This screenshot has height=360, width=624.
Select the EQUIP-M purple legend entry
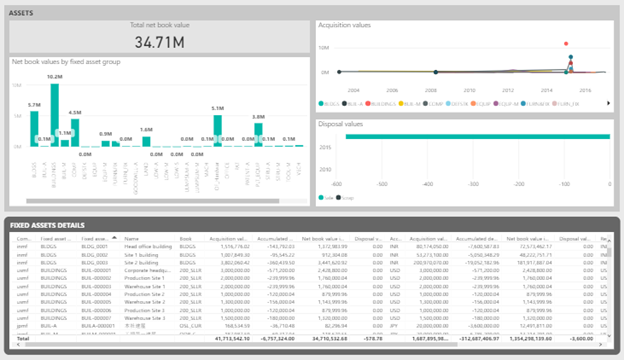(506, 104)
